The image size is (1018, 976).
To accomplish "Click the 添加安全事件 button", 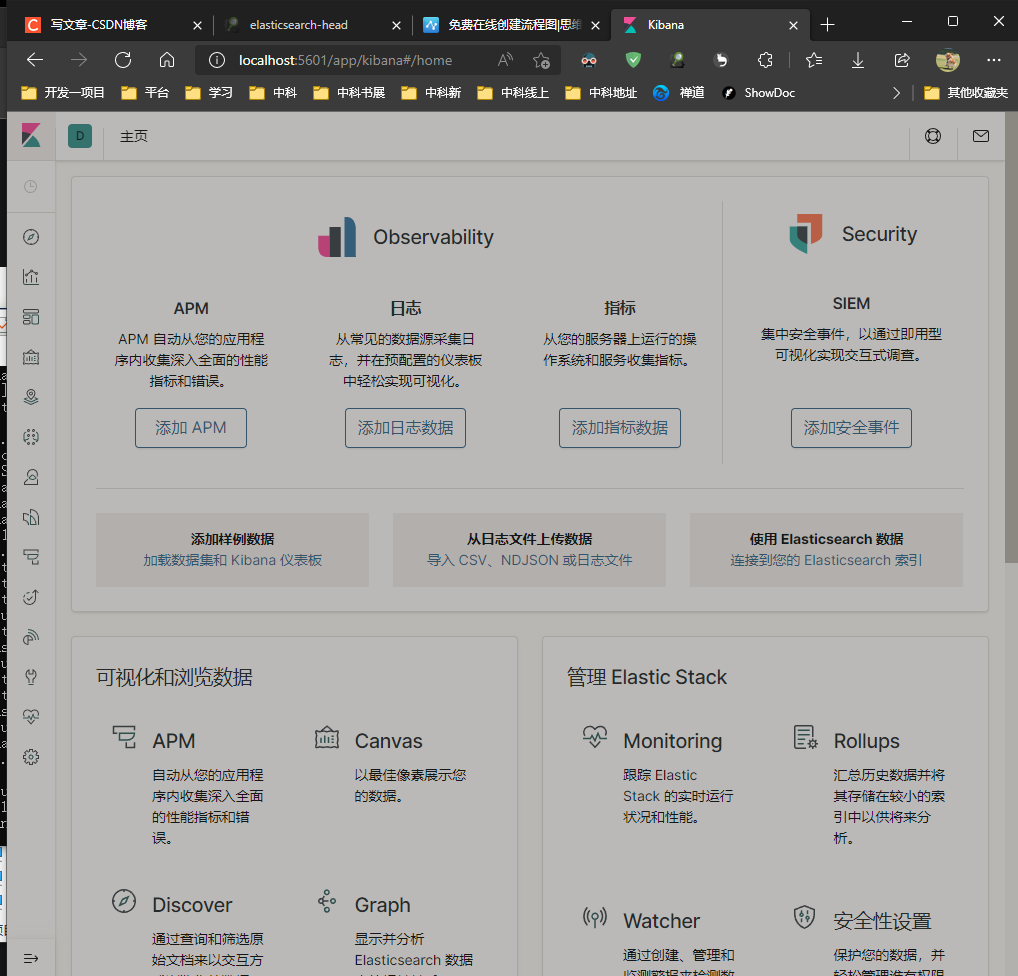I will pos(851,428).
